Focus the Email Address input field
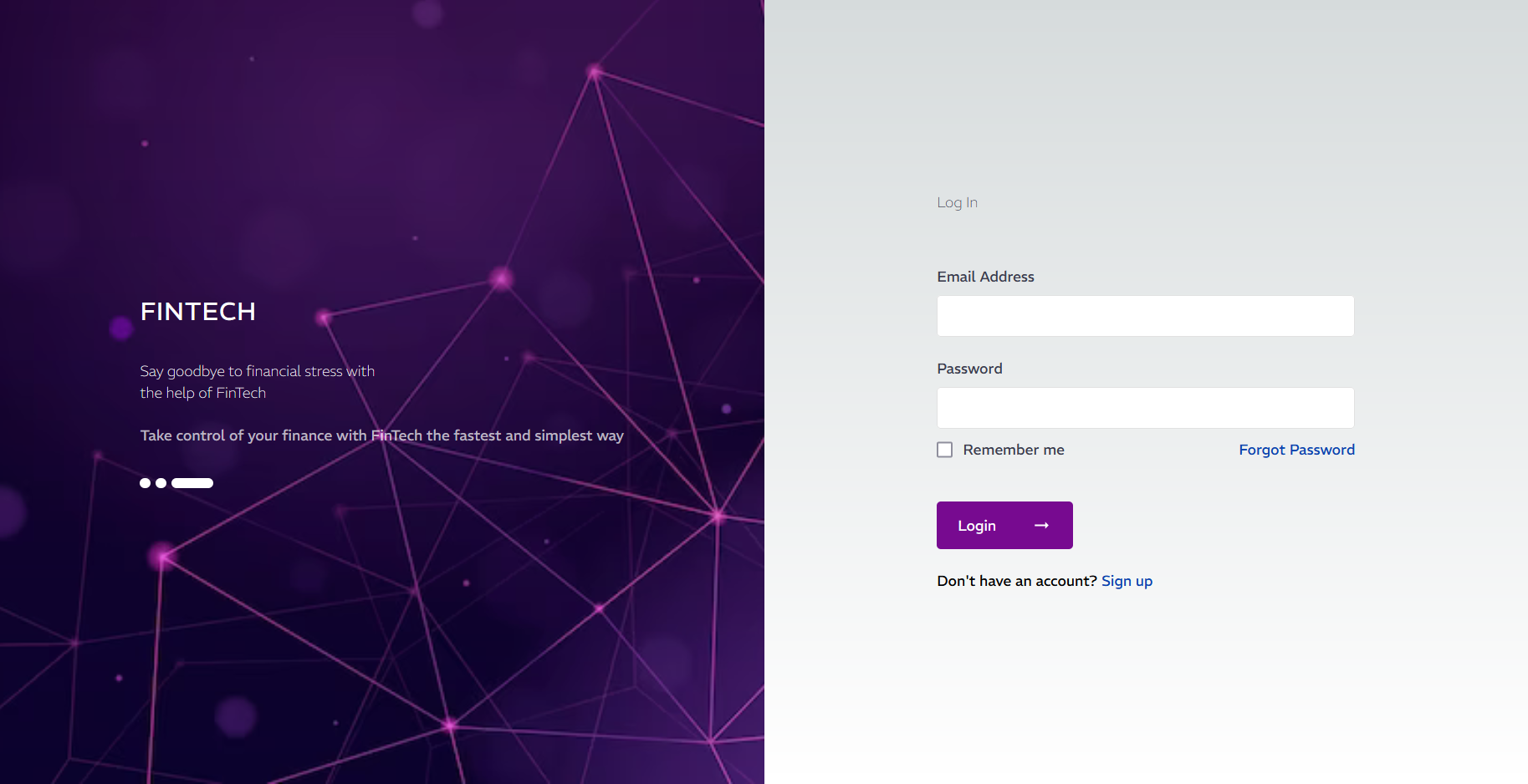 click(x=1145, y=316)
